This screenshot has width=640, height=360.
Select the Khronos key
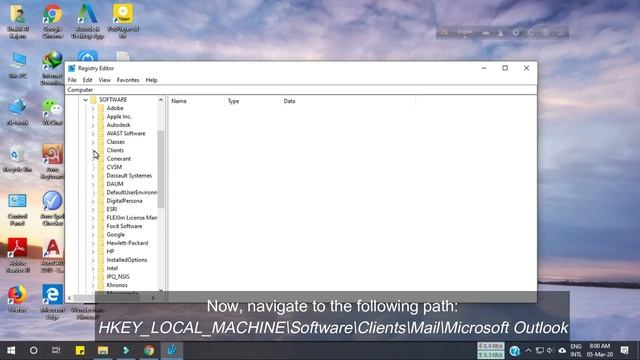[117, 285]
